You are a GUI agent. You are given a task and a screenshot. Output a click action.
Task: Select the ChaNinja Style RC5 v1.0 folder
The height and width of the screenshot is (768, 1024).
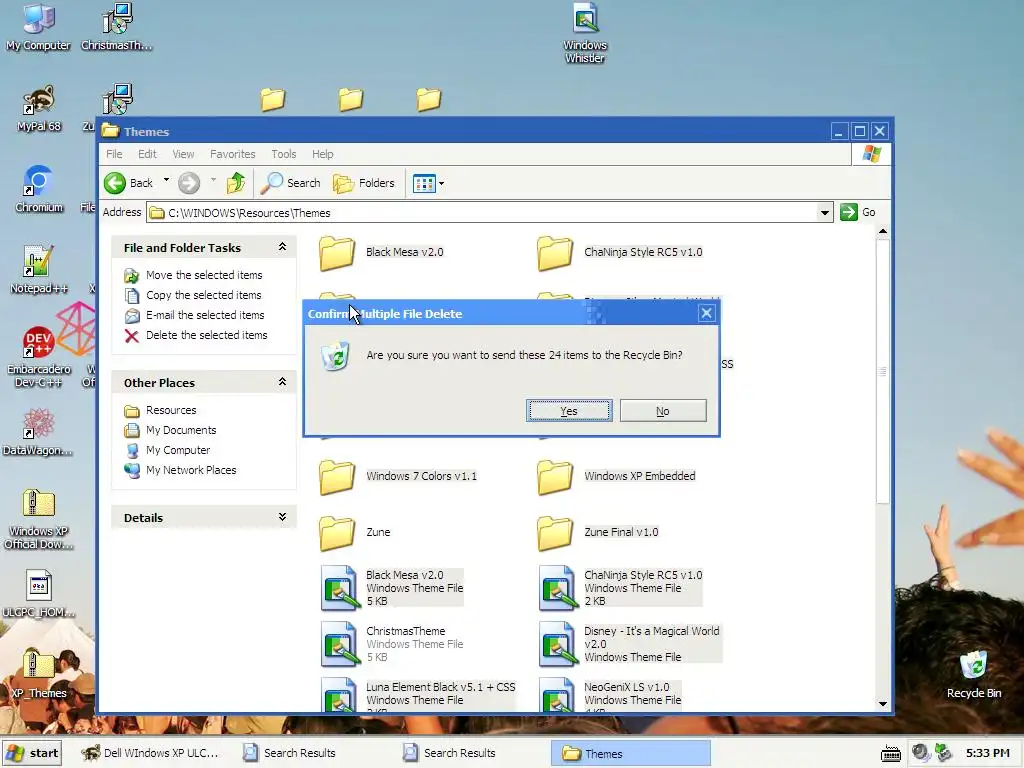[x=620, y=252]
